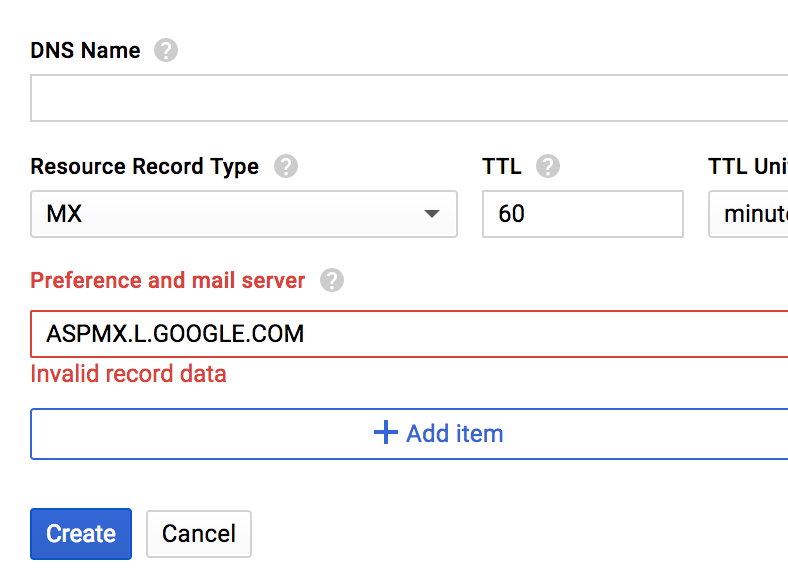Cancel the record set form
This screenshot has width=788, height=576.
(x=198, y=534)
